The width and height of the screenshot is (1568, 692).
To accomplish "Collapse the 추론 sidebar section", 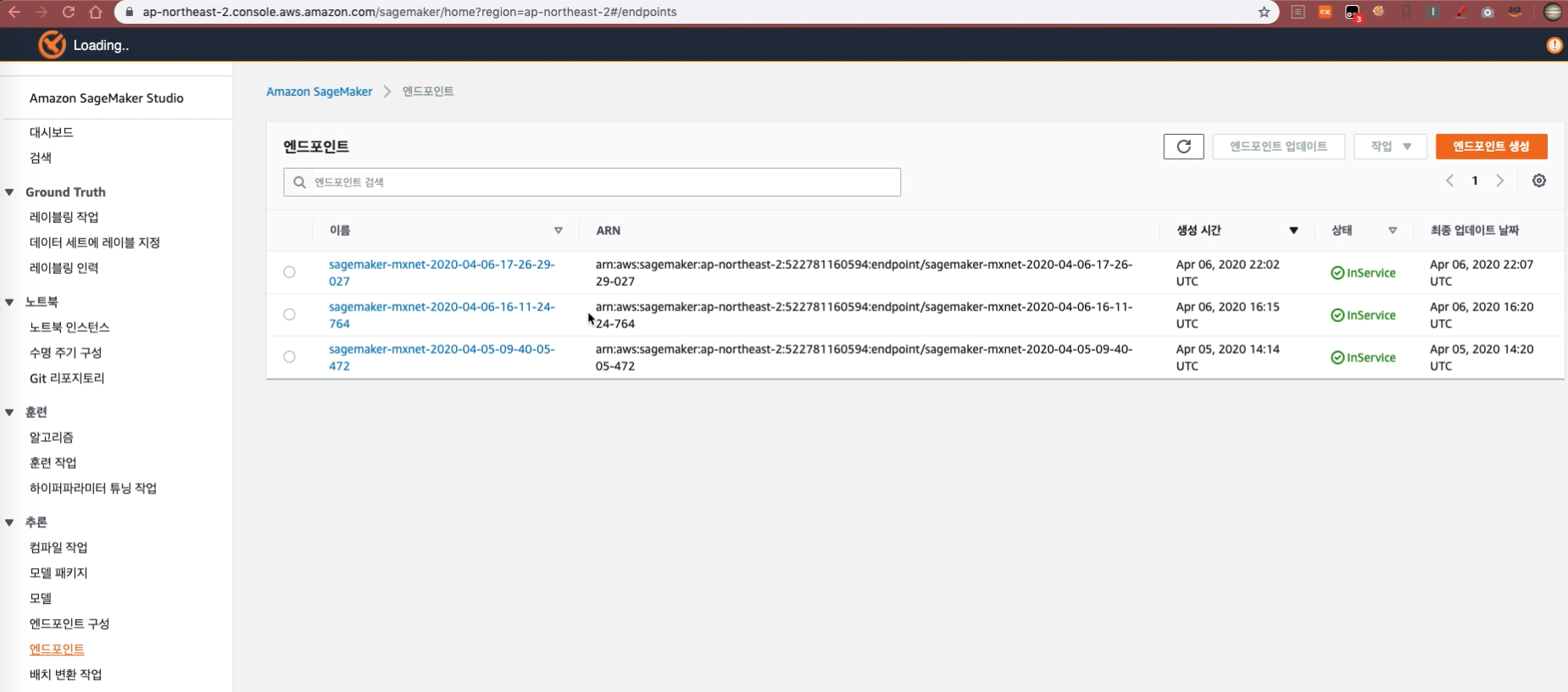I will click(x=10, y=522).
